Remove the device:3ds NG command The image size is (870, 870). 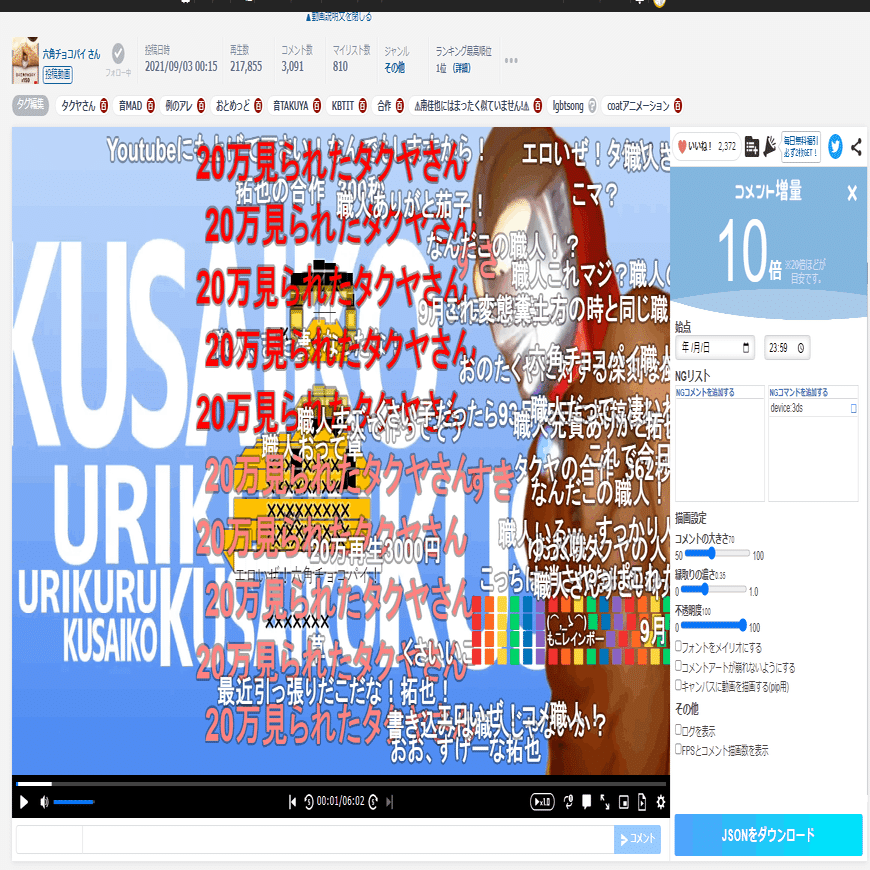click(x=853, y=408)
